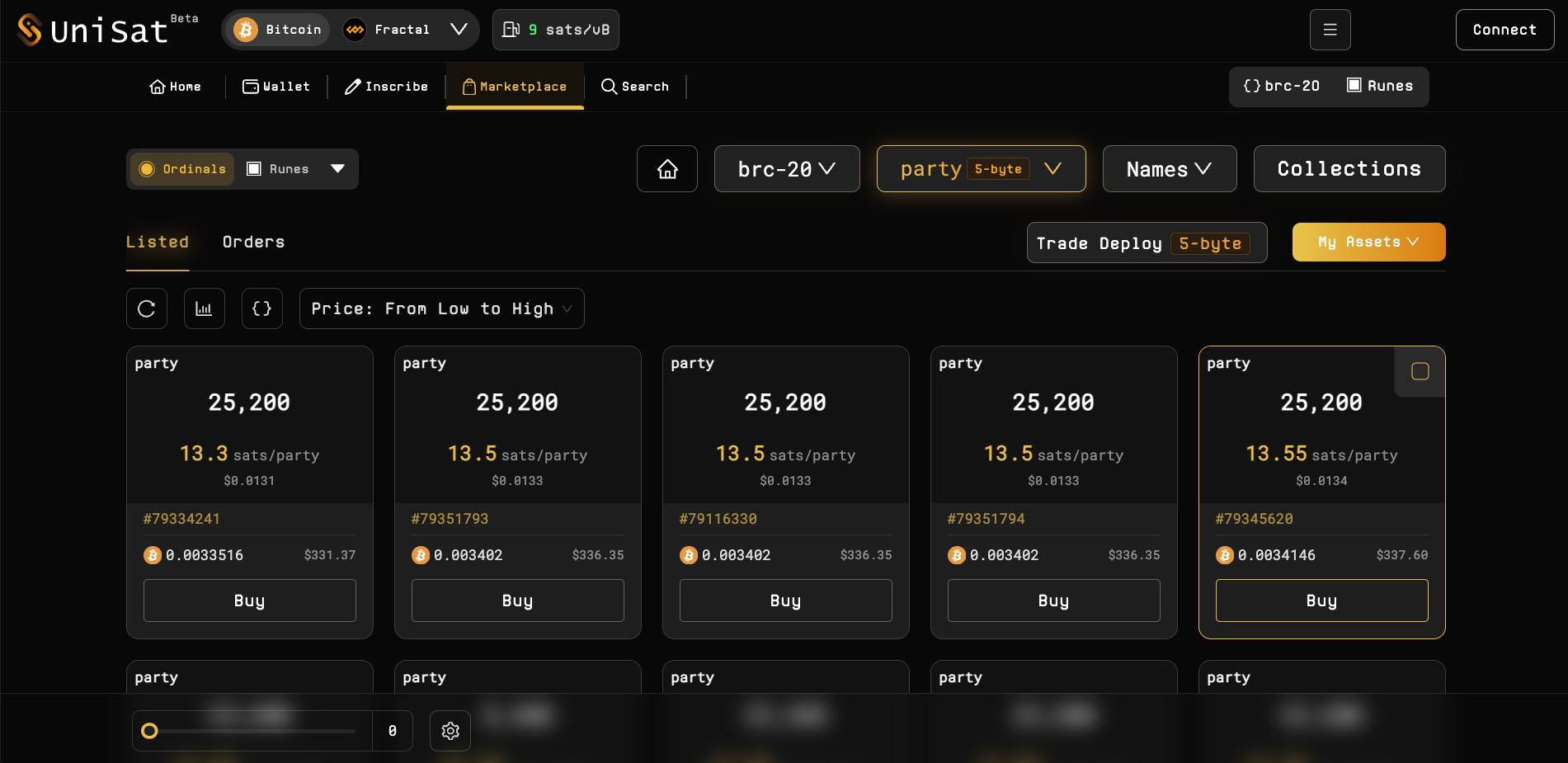Open the hamburger menu icon
1568x763 pixels.
click(1330, 30)
